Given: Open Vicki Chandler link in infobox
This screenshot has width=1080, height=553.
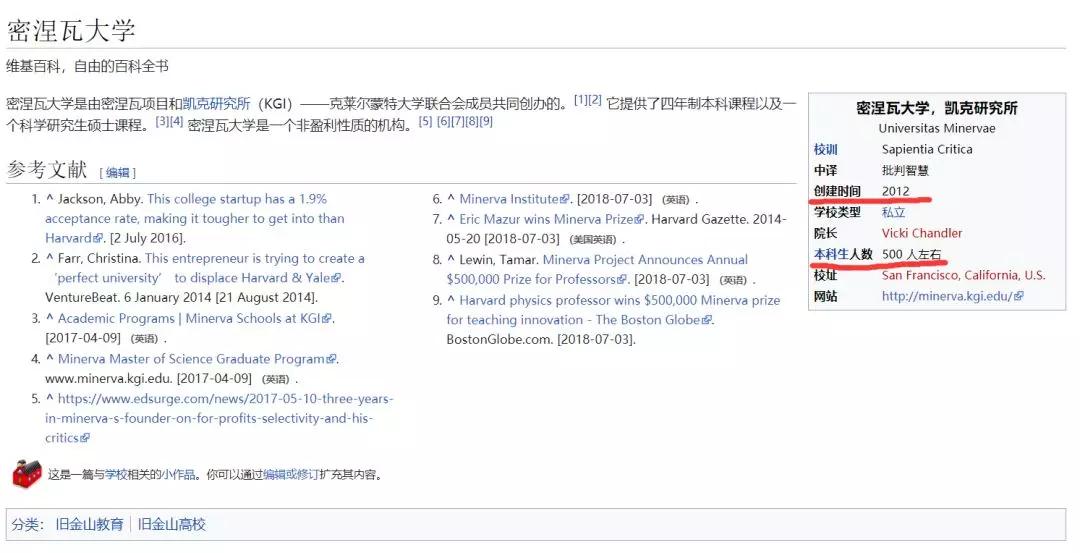Looking at the screenshot, I should tap(922, 233).
